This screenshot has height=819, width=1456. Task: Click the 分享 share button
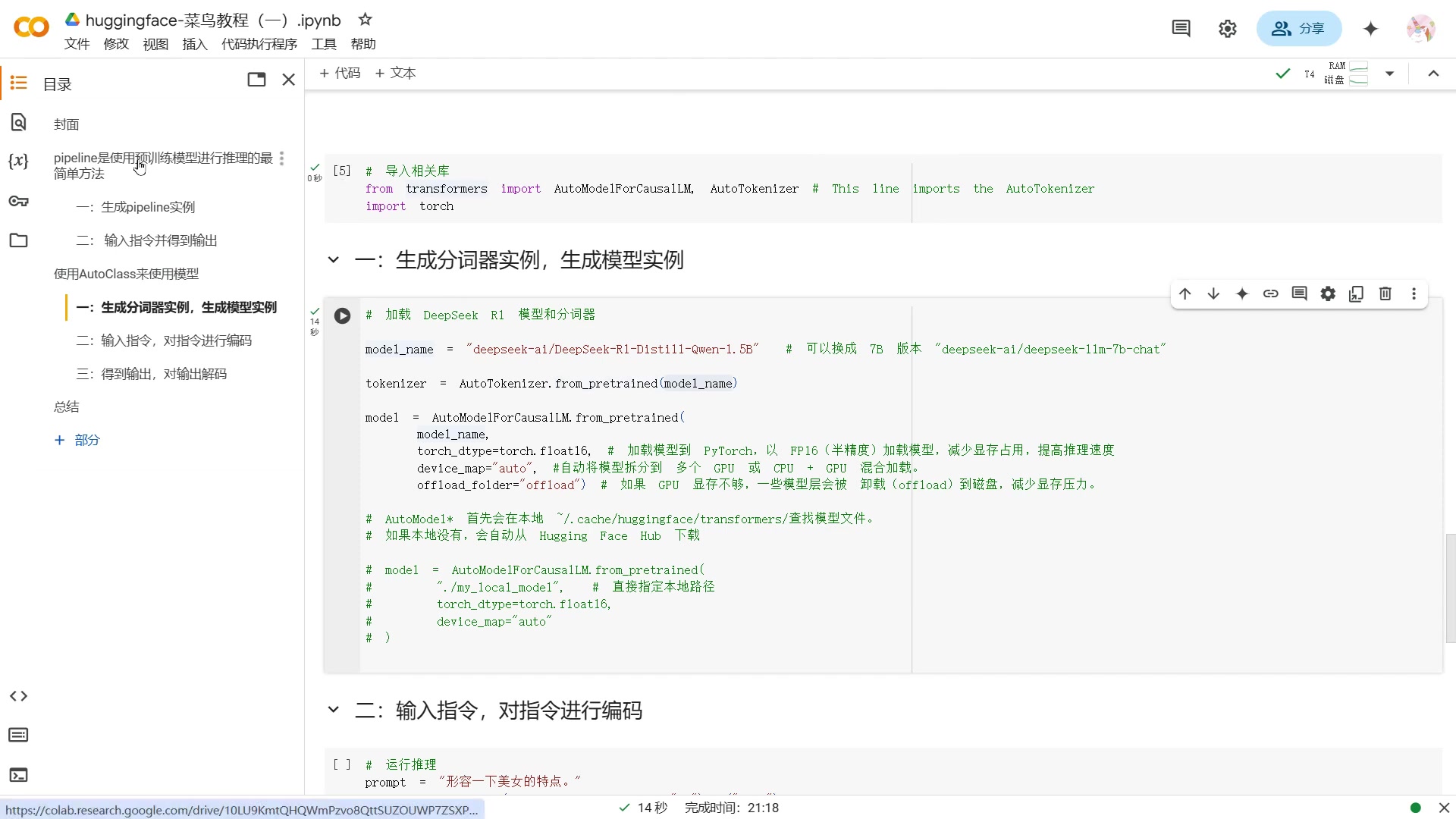[1298, 29]
